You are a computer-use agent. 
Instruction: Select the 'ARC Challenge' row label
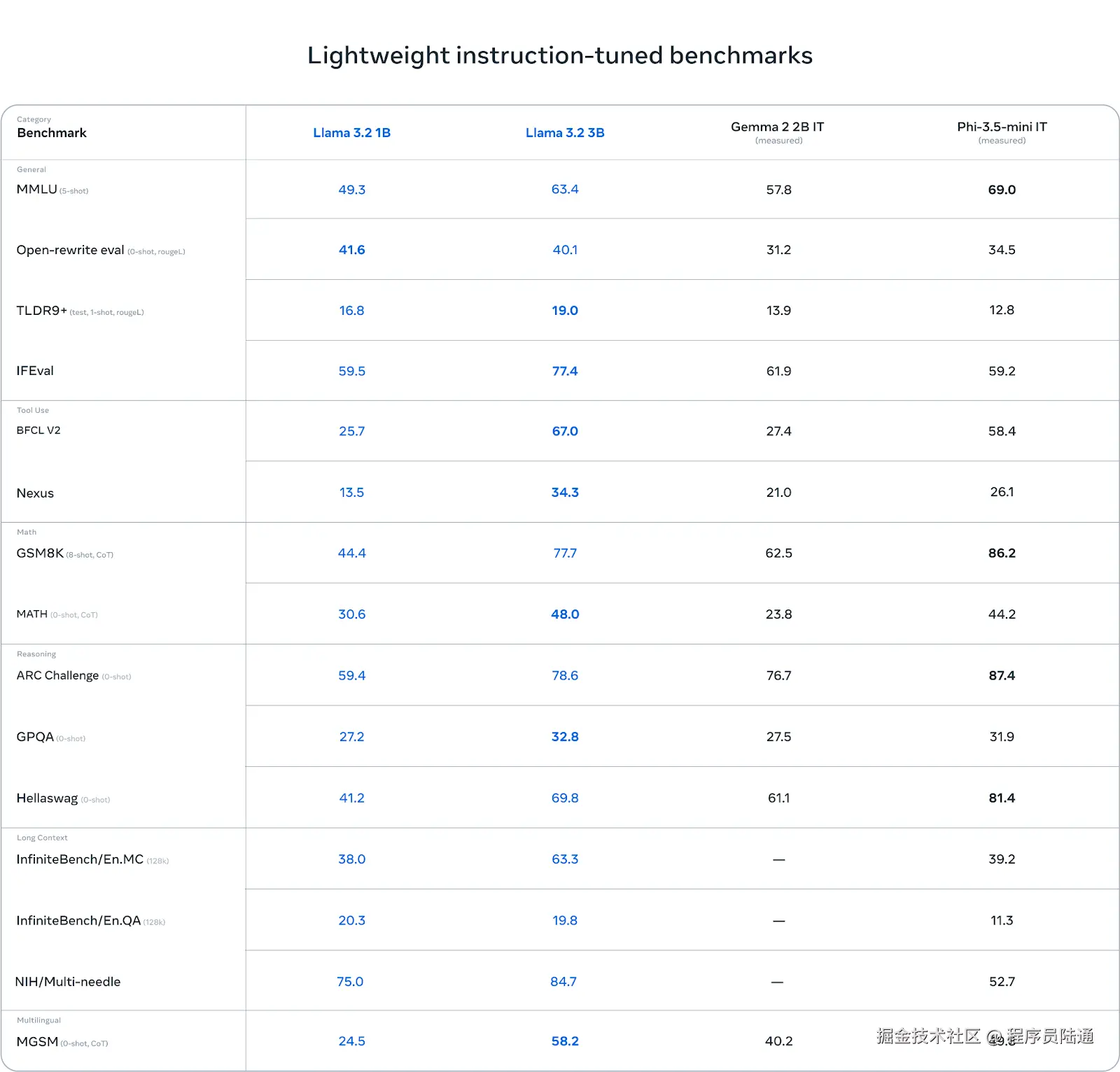[57, 675]
